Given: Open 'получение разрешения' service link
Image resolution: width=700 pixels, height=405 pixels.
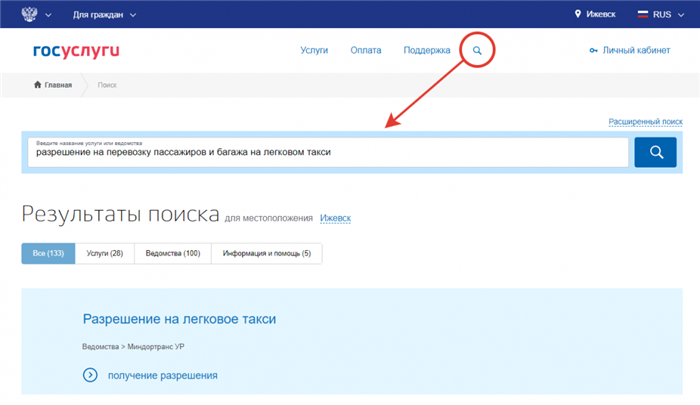Looking at the screenshot, I should tap(162, 376).
